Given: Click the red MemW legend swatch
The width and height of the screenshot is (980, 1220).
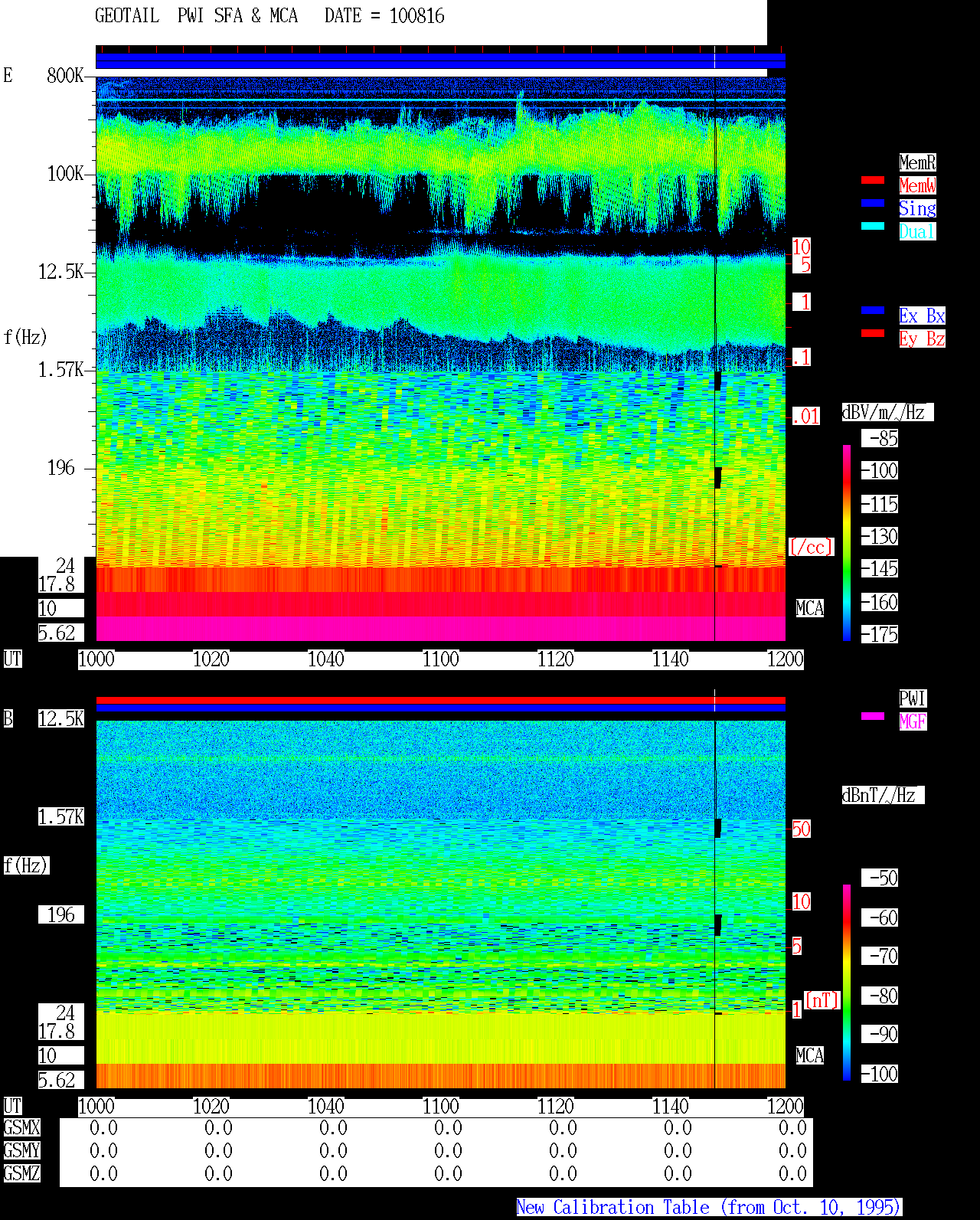Looking at the screenshot, I should [x=873, y=180].
